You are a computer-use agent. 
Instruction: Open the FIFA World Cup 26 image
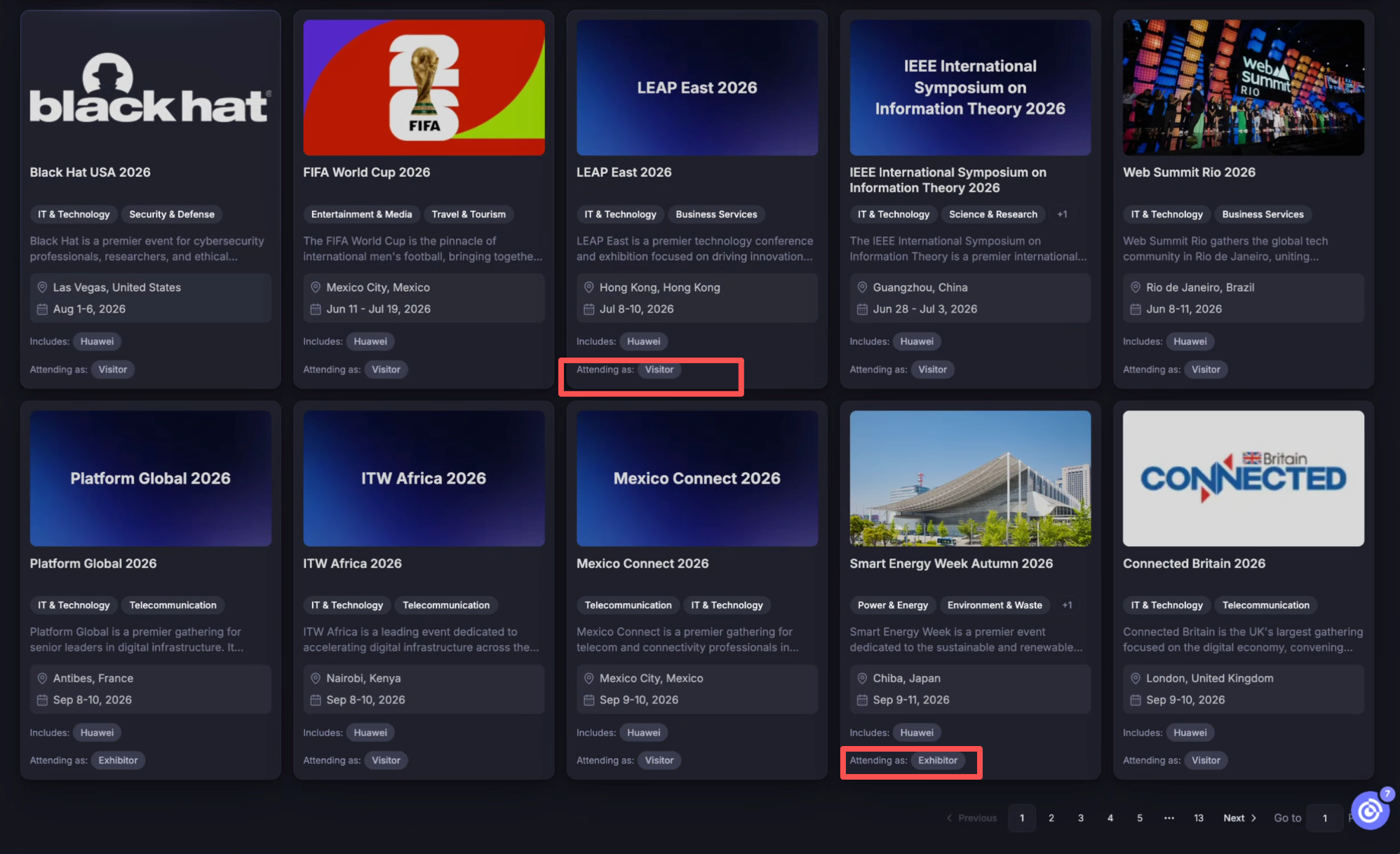[x=424, y=88]
